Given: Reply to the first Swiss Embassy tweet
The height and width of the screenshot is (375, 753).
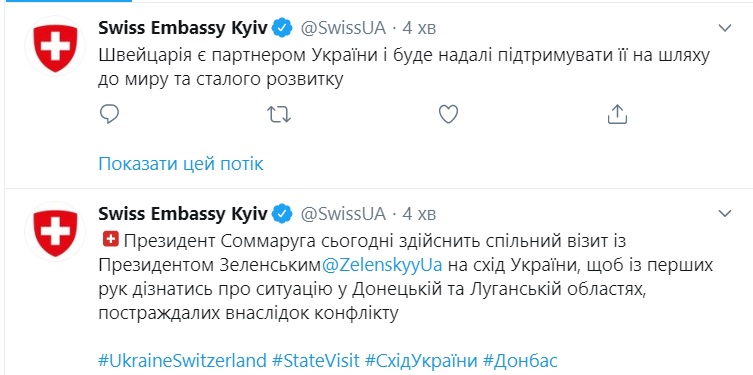Looking at the screenshot, I should [x=109, y=114].
